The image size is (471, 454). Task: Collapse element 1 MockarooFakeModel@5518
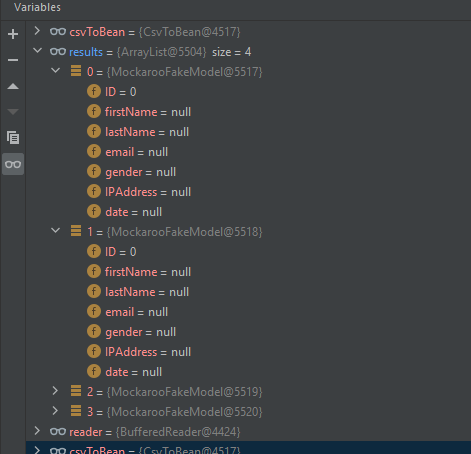[x=56, y=230]
